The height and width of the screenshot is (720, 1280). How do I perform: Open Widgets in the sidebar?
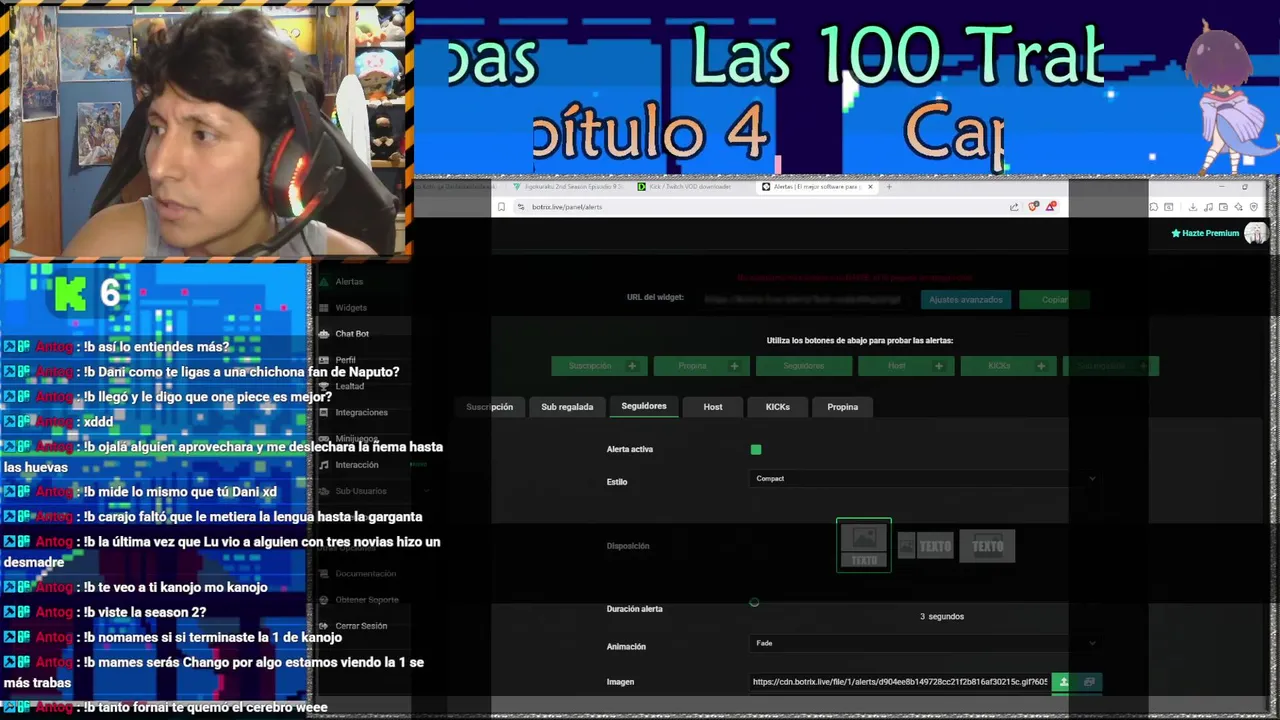point(351,308)
